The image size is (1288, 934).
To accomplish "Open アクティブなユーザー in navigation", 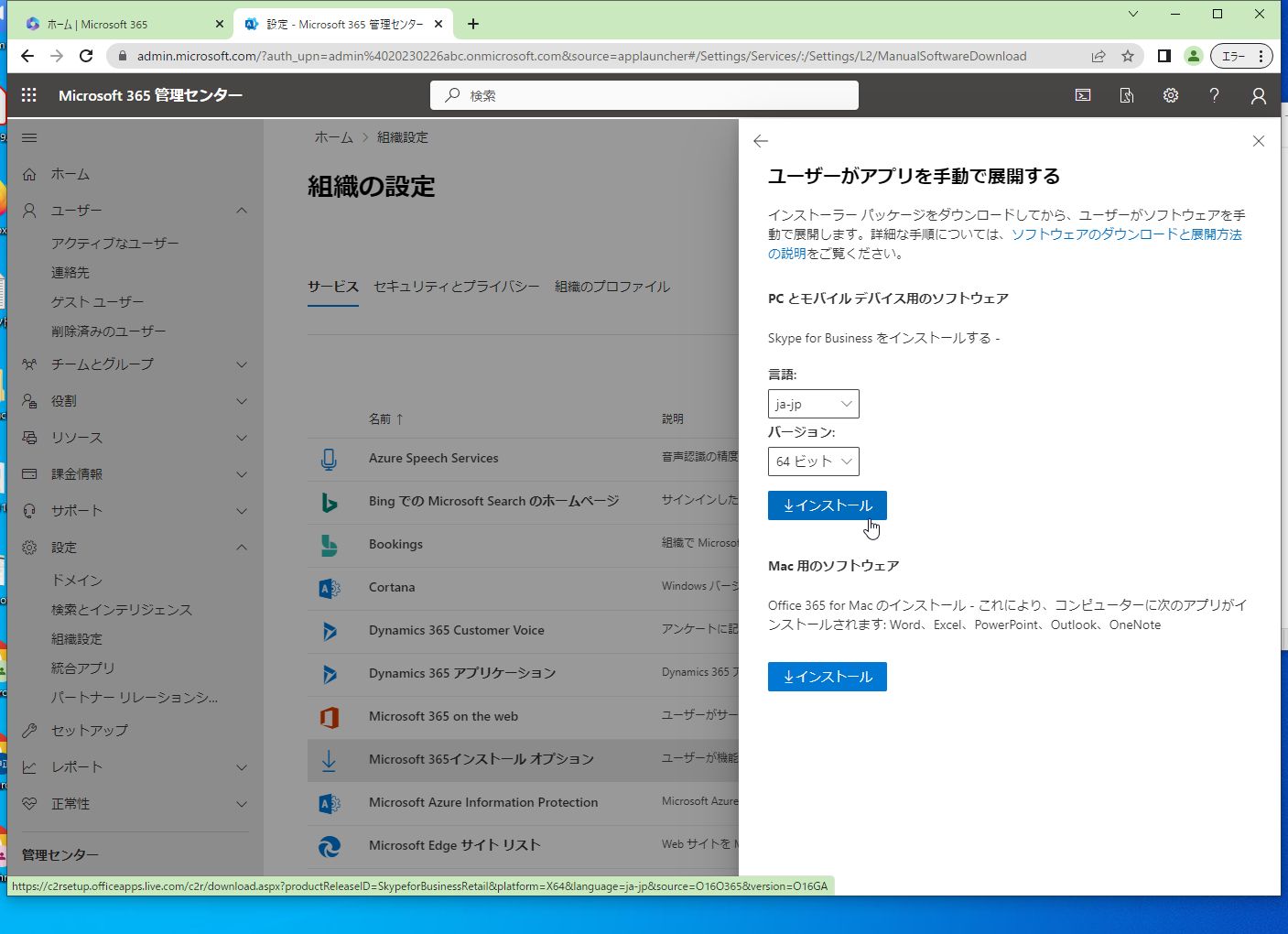I will (x=115, y=244).
